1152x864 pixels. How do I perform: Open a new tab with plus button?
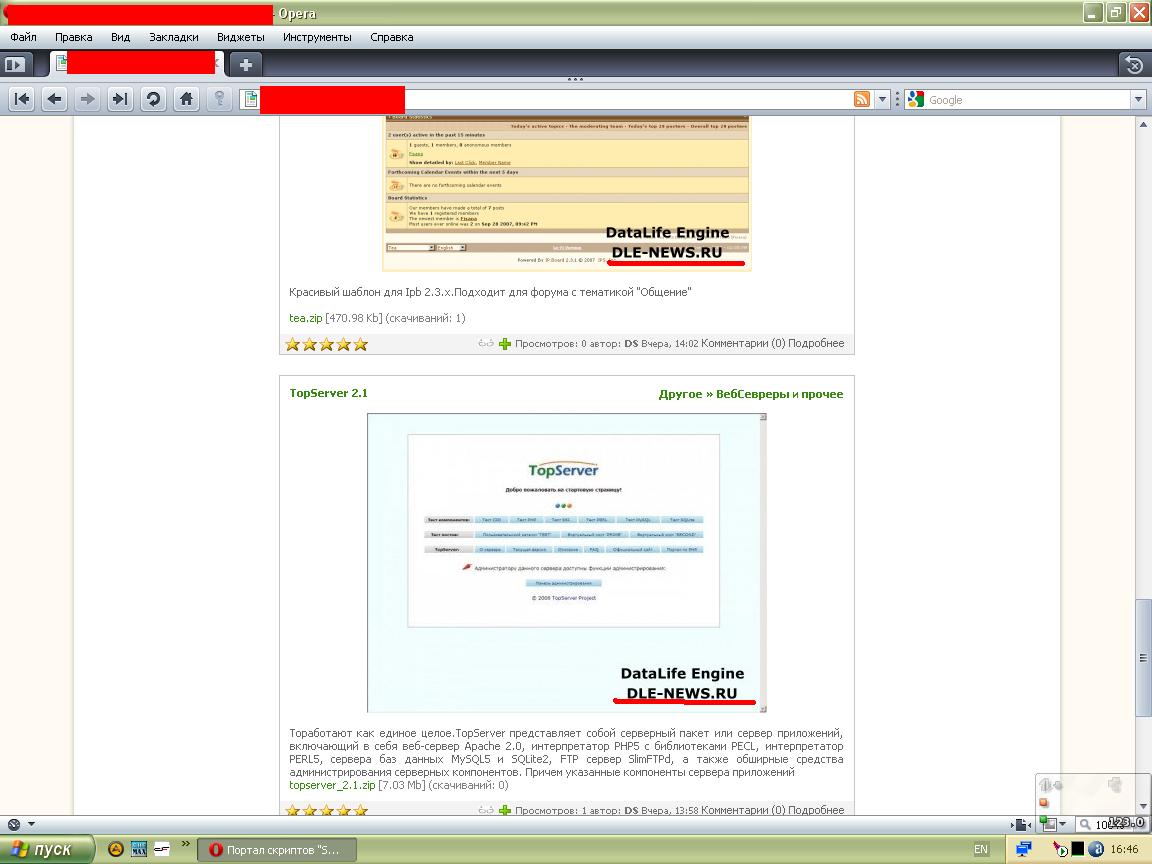point(245,64)
